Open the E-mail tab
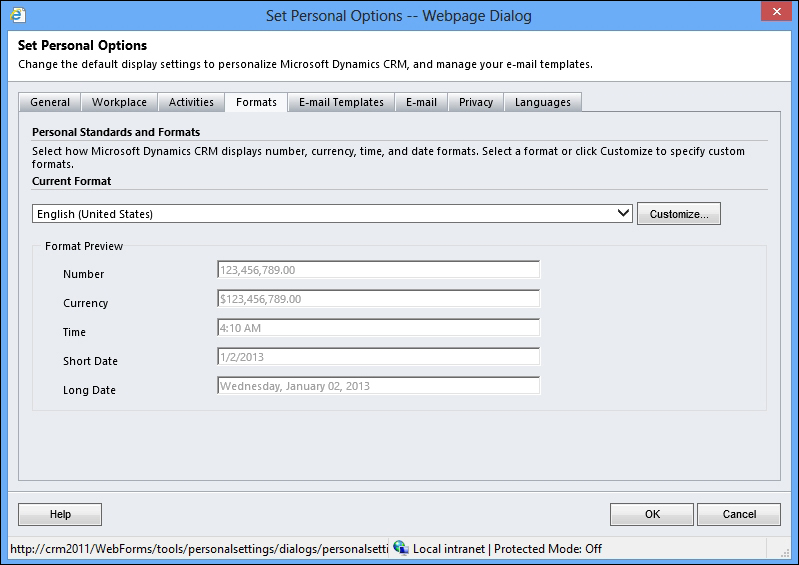Image resolution: width=799 pixels, height=565 pixels. pyautogui.click(x=421, y=102)
